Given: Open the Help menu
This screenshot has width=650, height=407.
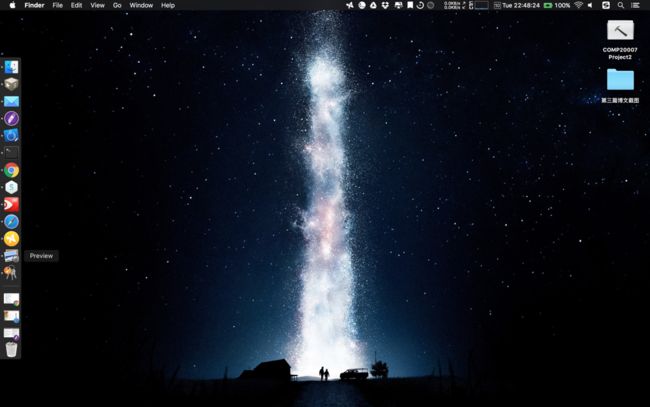Looking at the screenshot, I should point(168,5).
